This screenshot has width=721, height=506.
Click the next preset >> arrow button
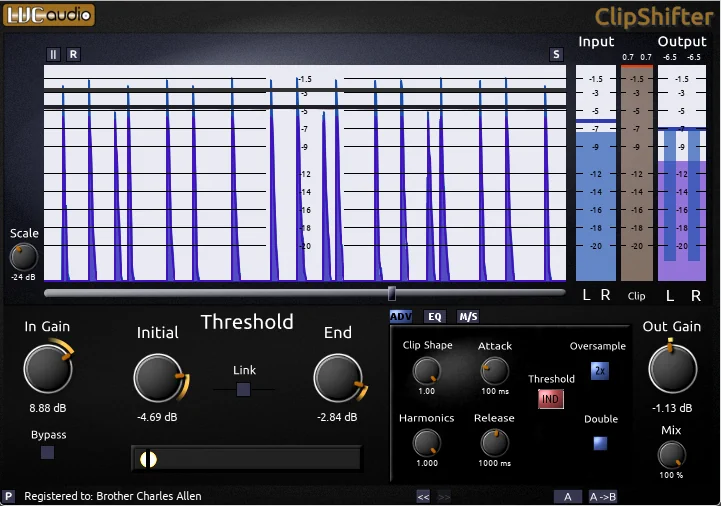[x=444, y=497]
